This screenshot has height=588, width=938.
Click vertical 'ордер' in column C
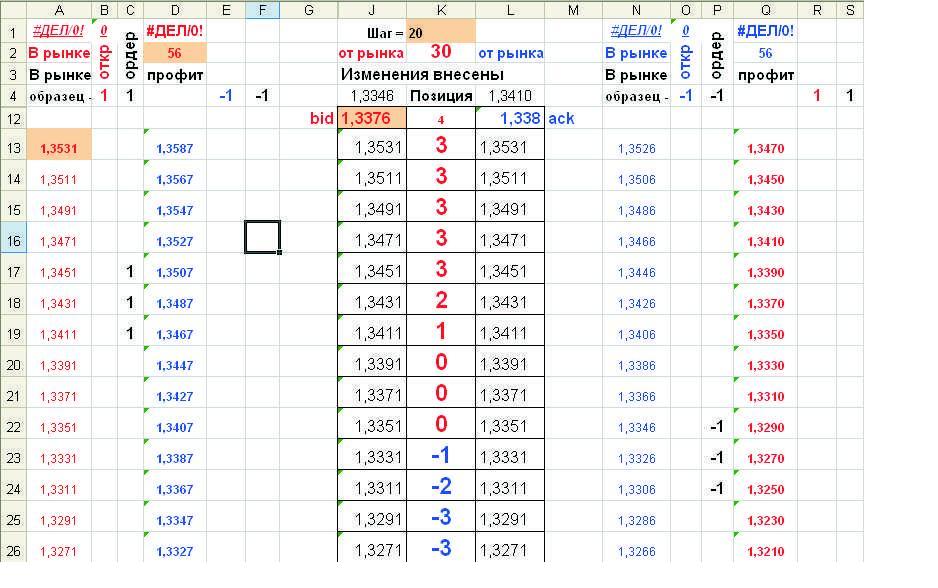pyautogui.click(x=130, y=55)
